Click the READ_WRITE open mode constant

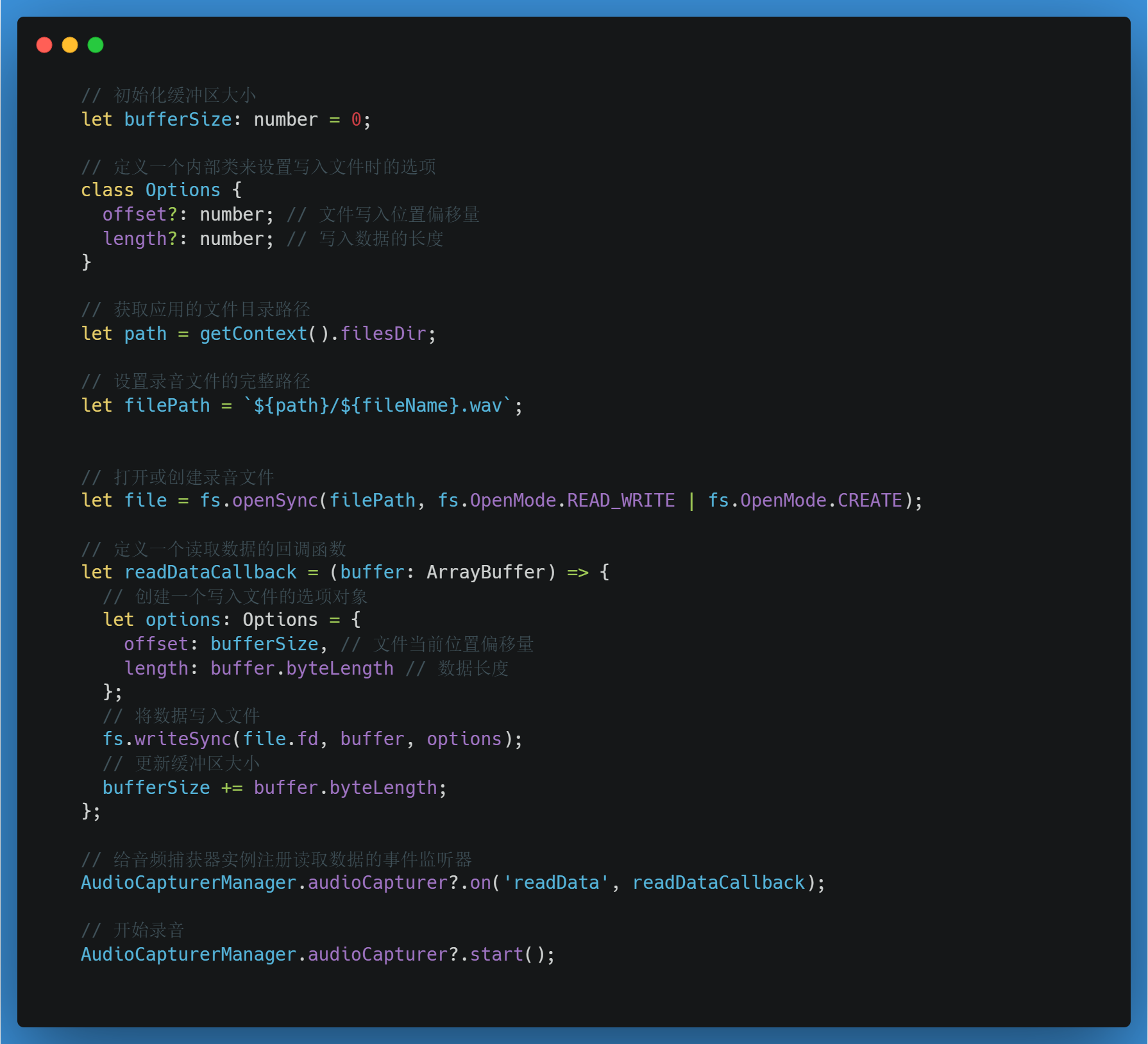[621, 500]
